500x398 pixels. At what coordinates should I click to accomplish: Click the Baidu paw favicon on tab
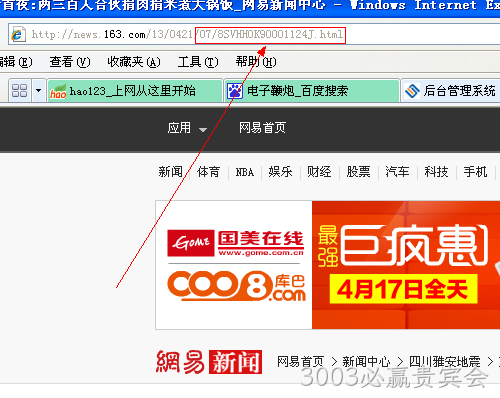235,91
